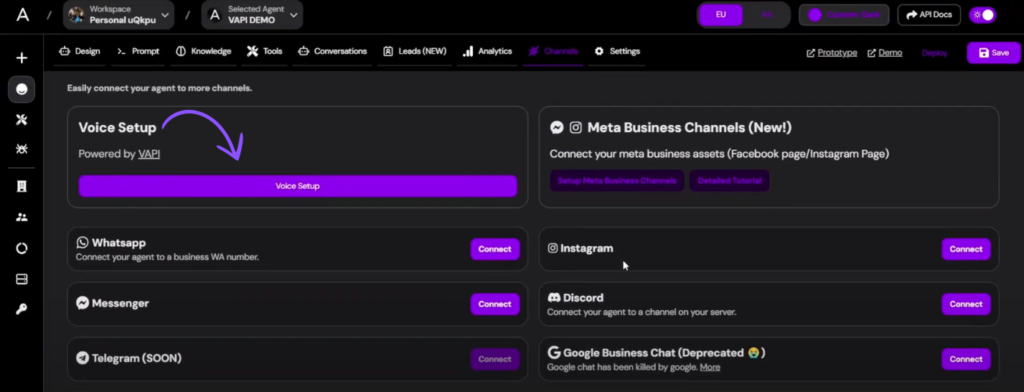
Task: Connect the Instagram channel
Action: (x=966, y=249)
